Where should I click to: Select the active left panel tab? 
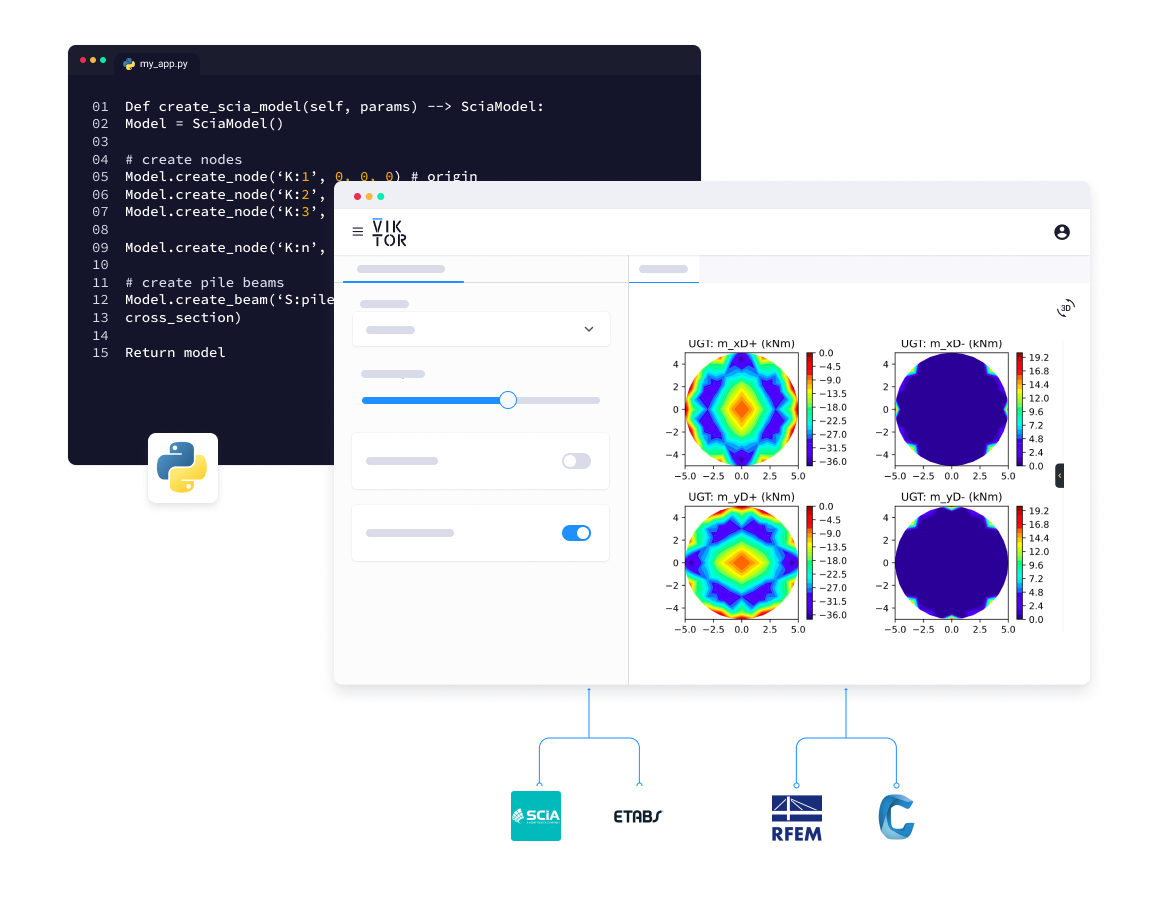(401, 269)
